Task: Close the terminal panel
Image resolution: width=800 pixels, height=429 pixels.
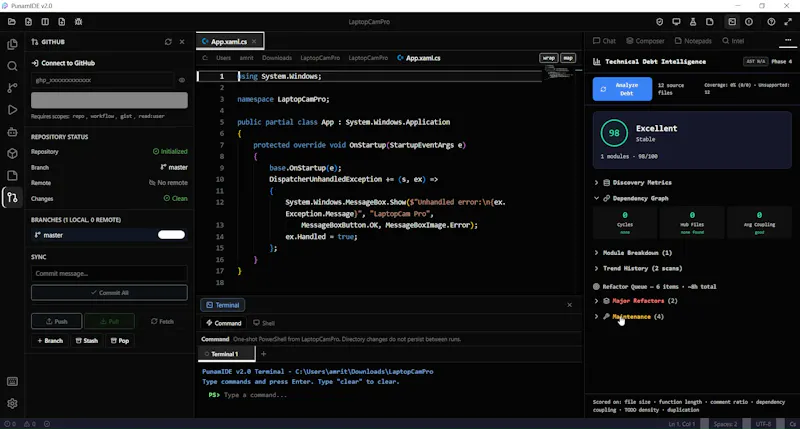Action: coord(569,305)
